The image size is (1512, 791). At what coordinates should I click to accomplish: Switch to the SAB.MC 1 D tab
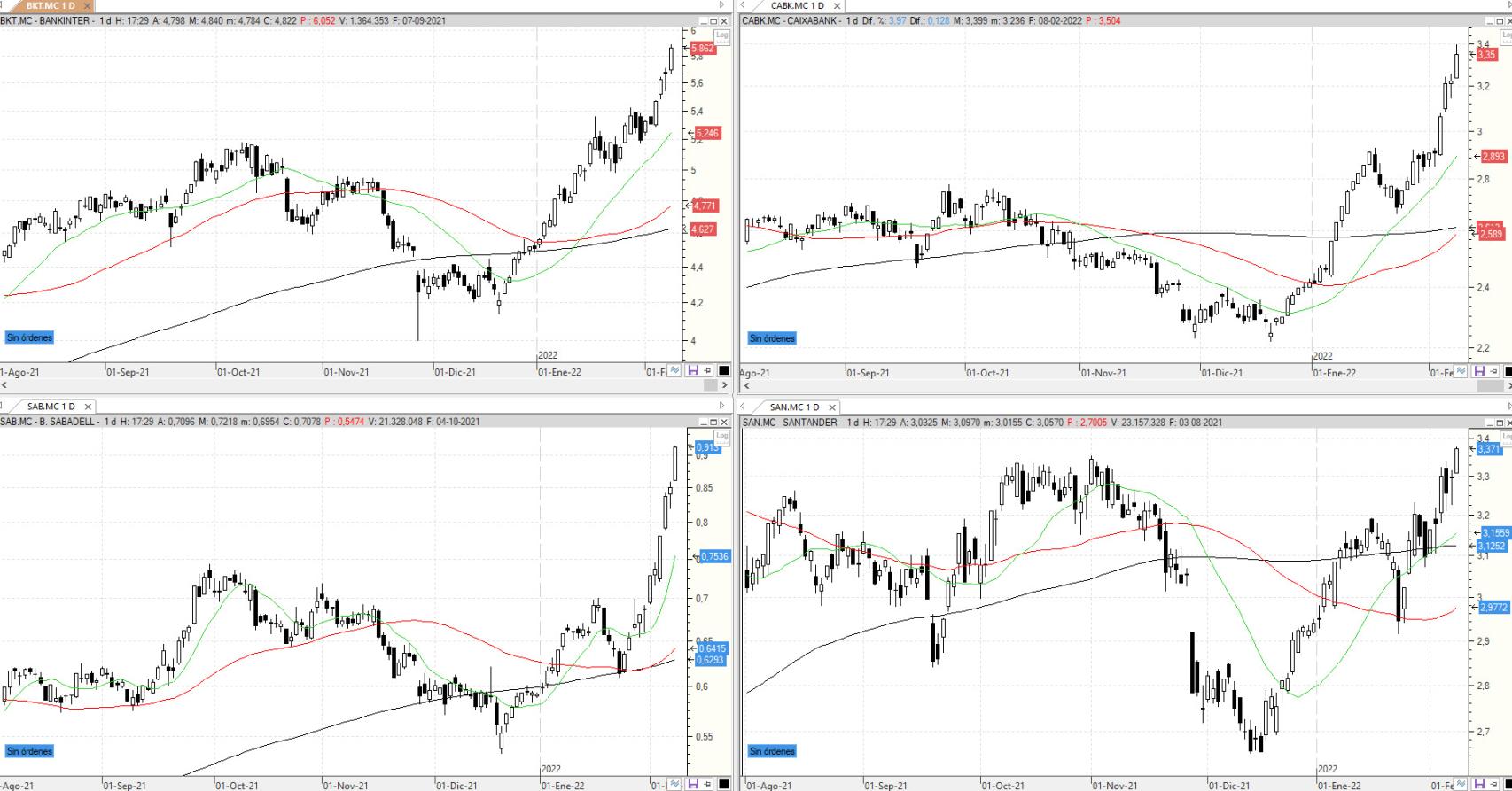pos(51,407)
